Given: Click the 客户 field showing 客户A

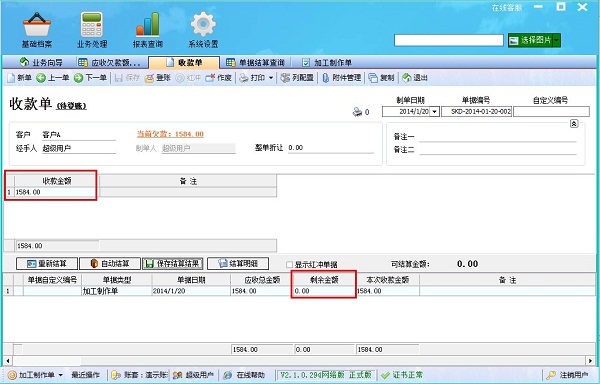Looking at the screenshot, I should pyautogui.click(x=78, y=135).
